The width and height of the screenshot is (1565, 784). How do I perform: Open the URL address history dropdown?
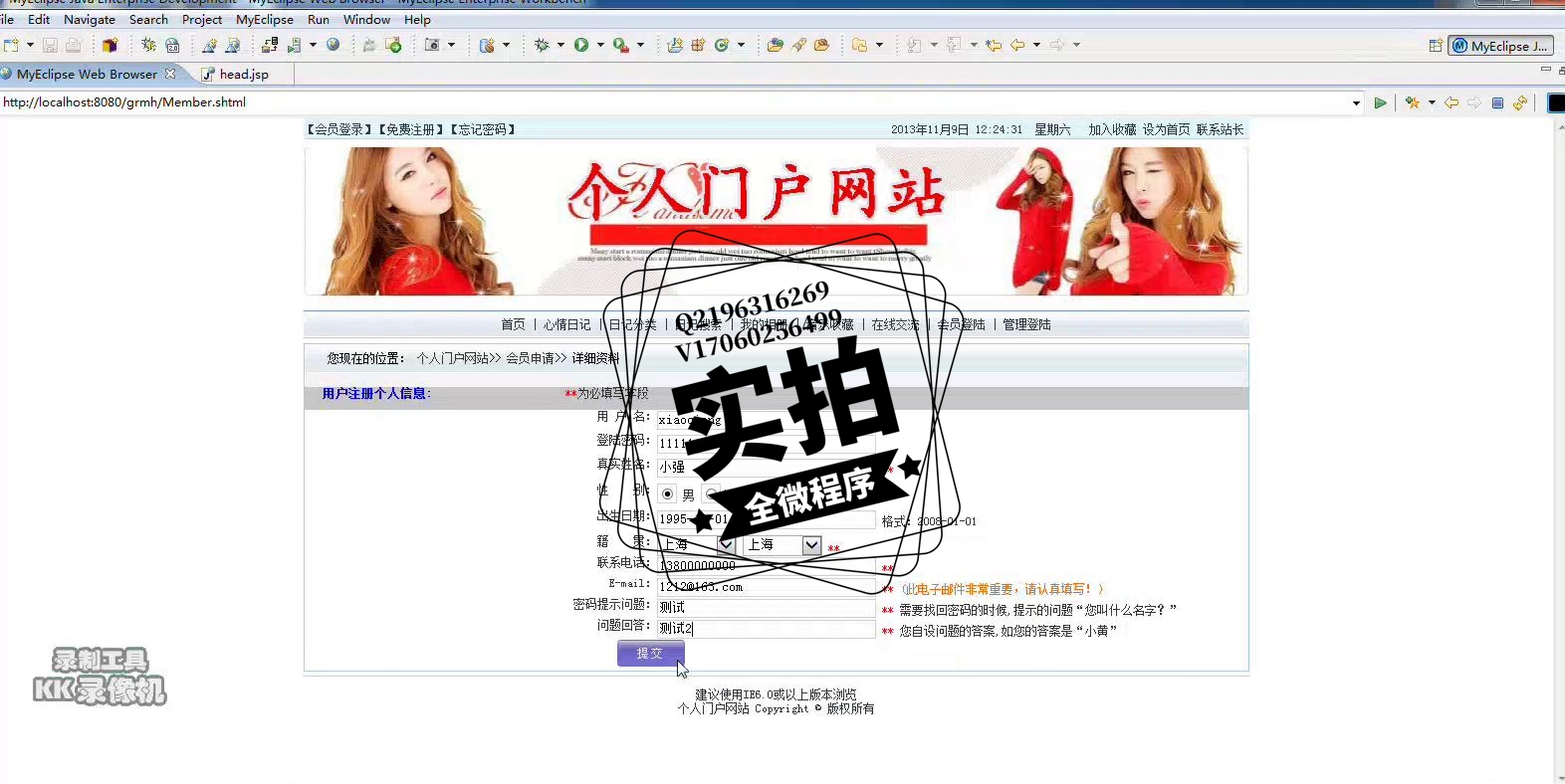(x=1356, y=103)
